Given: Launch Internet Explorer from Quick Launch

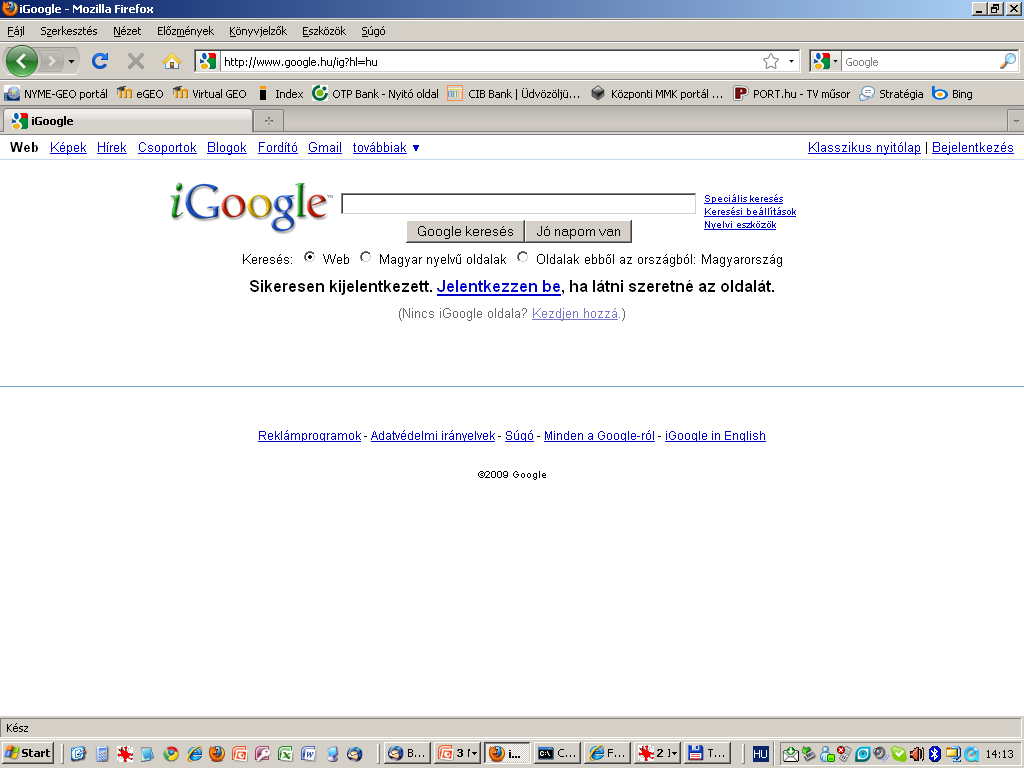Looking at the screenshot, I should point(195,754).
